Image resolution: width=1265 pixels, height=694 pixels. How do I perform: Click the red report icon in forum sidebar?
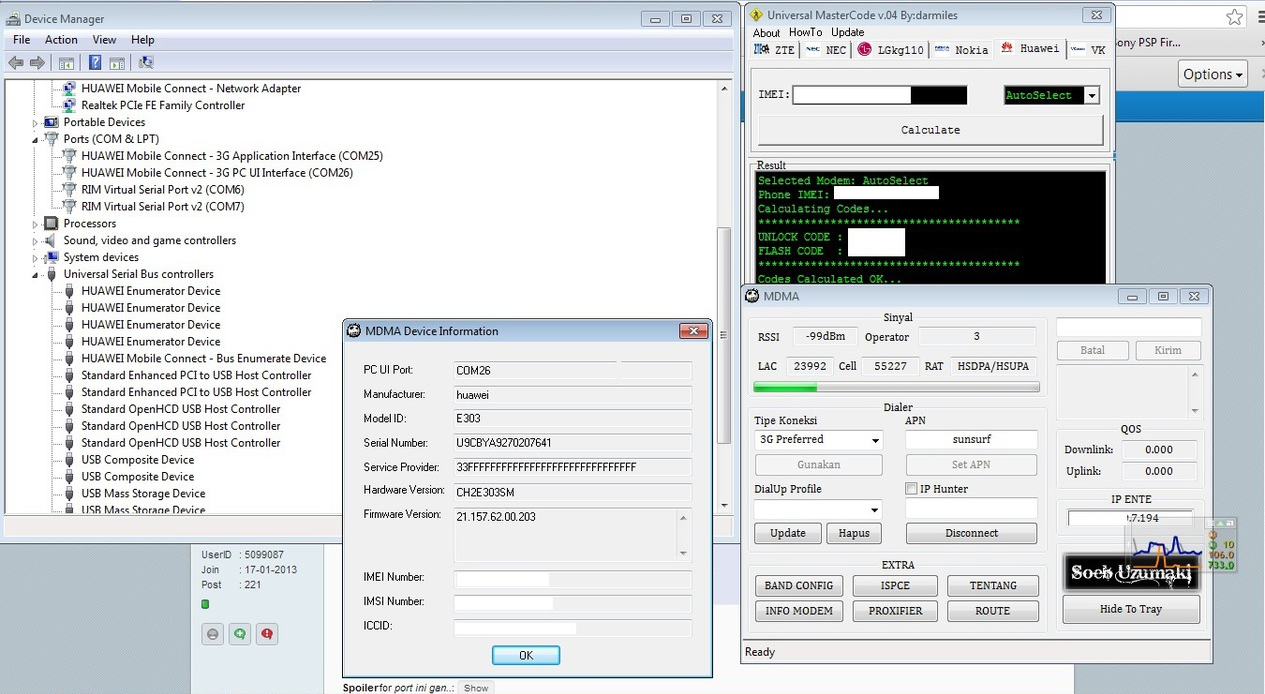point(266,634)
